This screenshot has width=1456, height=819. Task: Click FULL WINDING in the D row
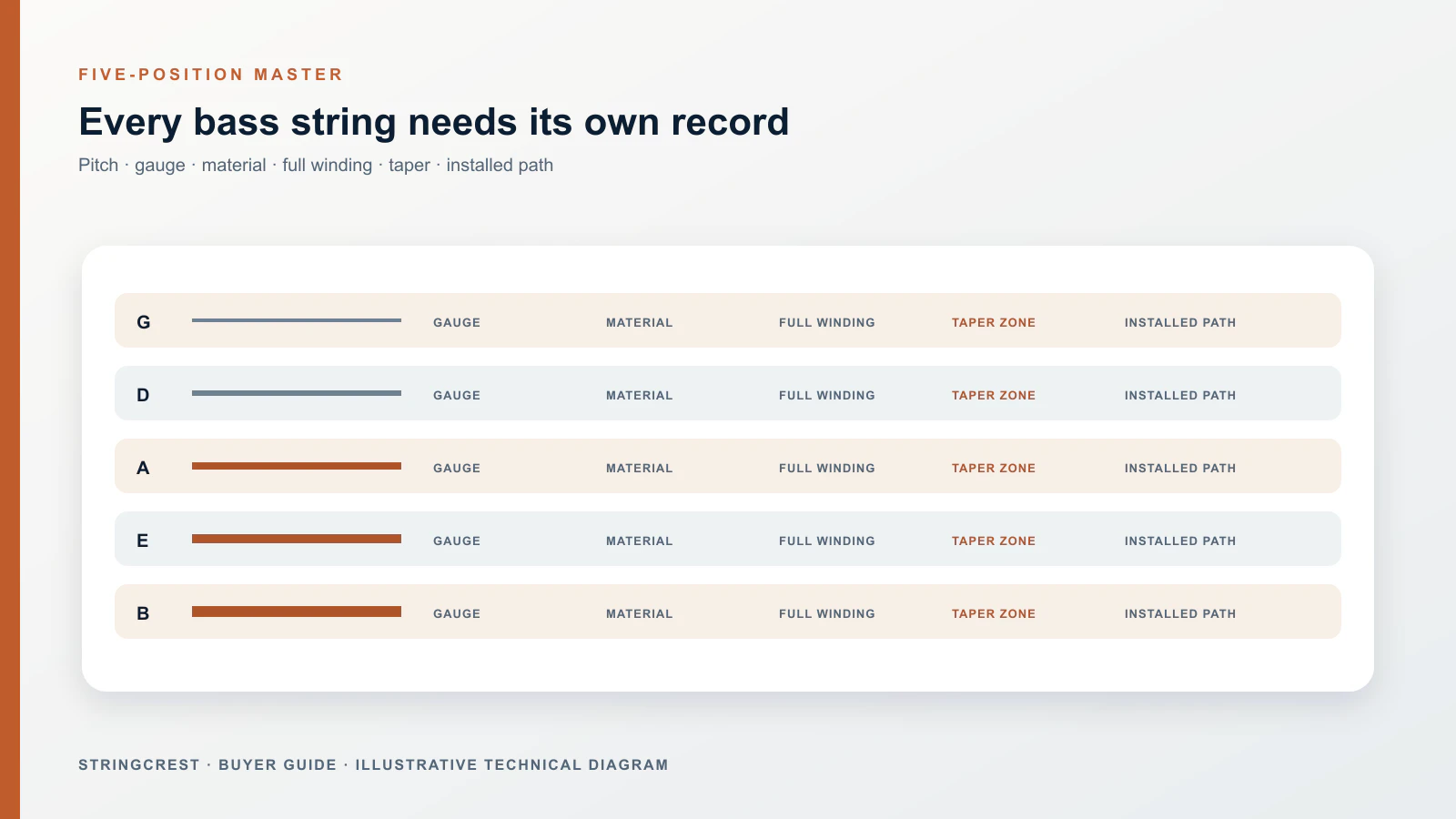click(x=827, y=396)
